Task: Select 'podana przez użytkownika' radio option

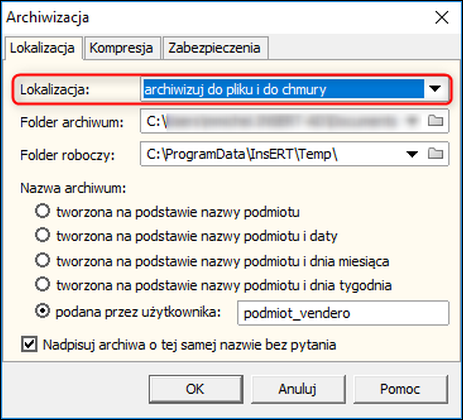Action: [x=43, y=311]
